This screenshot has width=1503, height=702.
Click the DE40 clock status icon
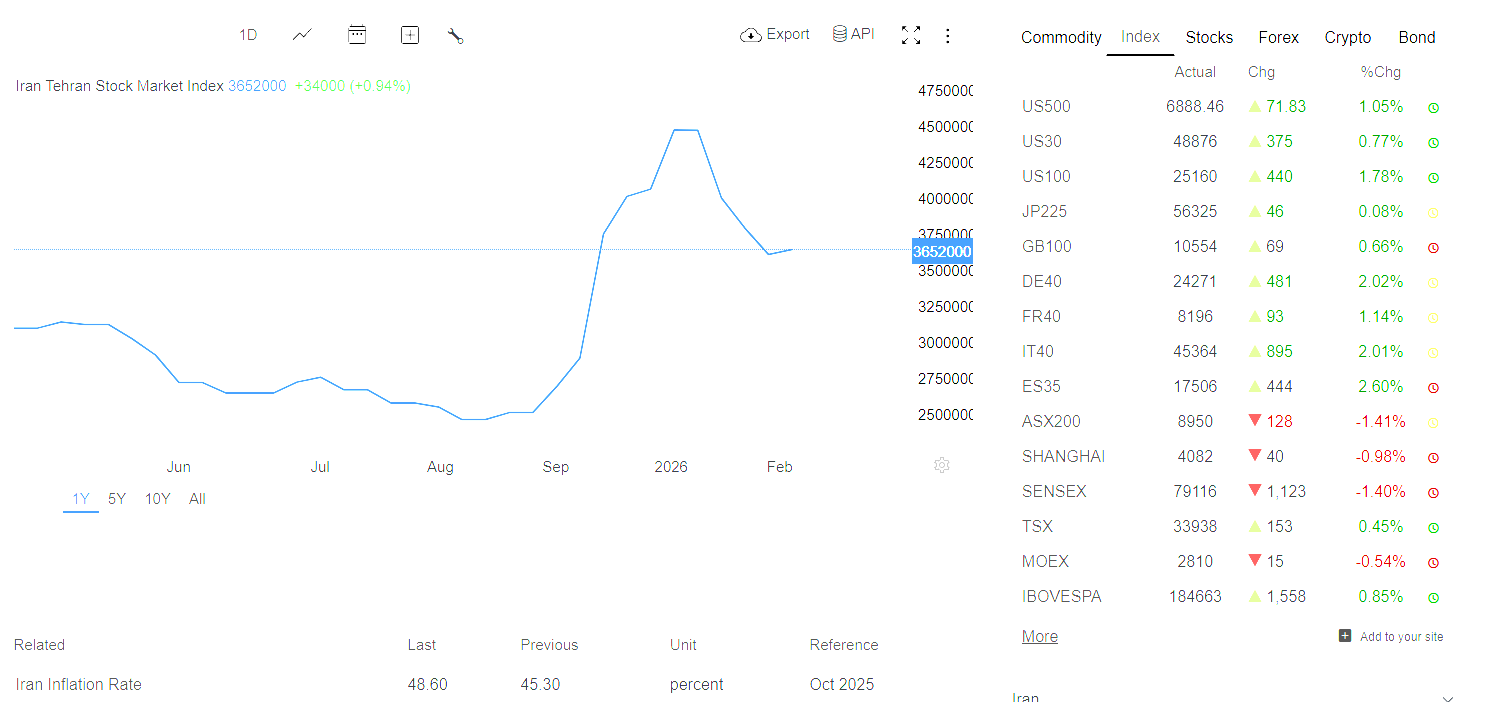[x=1433, y=282]
